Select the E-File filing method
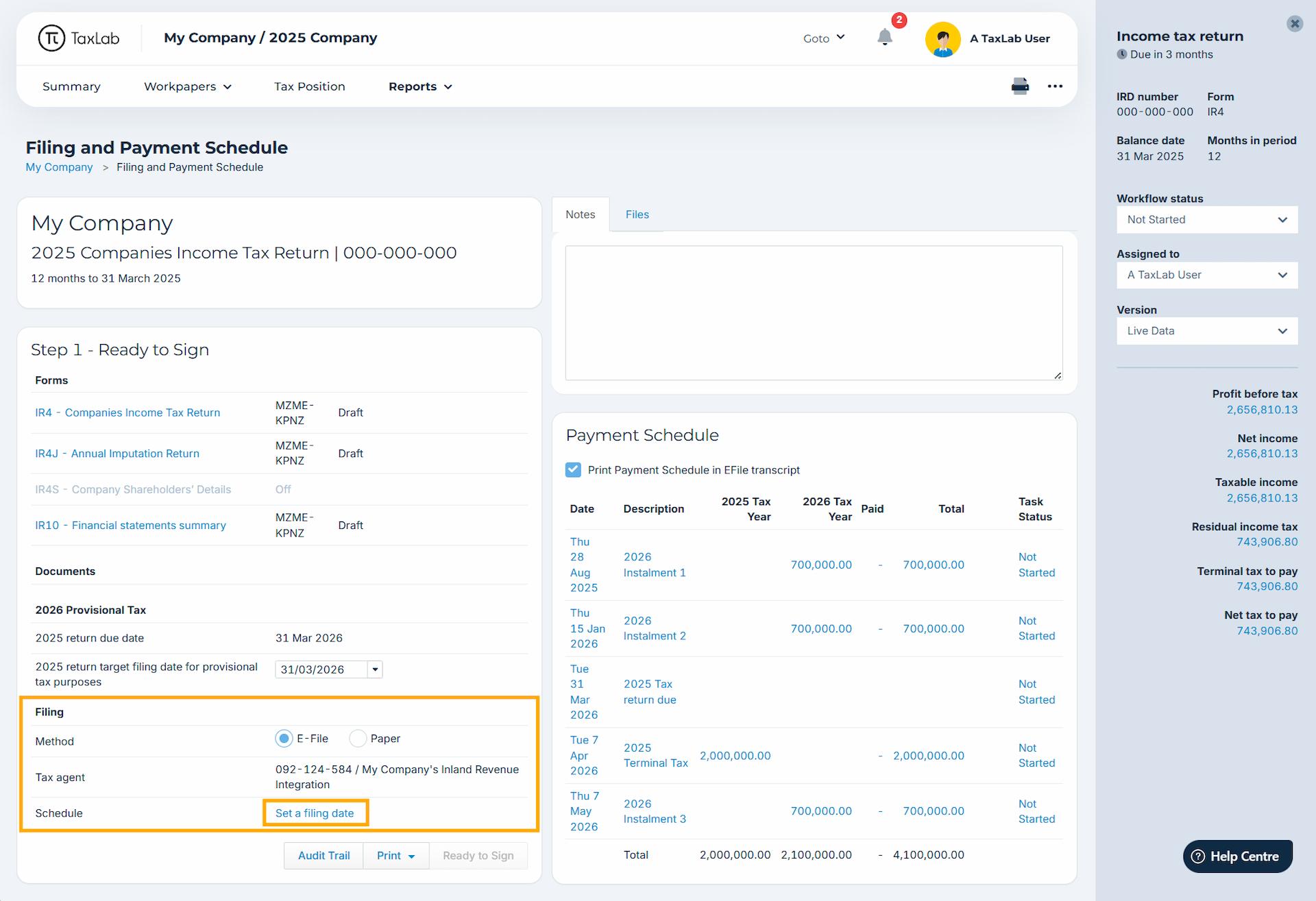The height and width of the screenshot is (901, 1316). (x=284, y=738)
